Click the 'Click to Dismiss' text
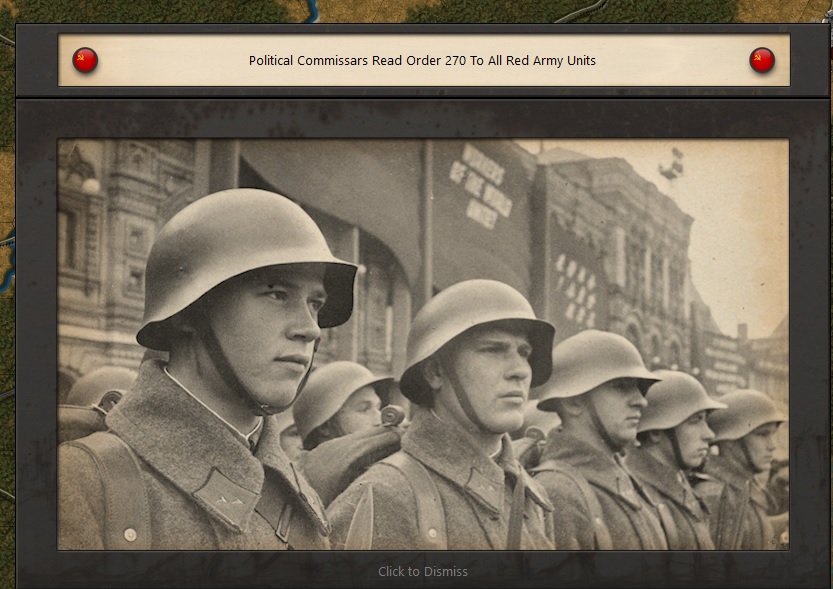This screenshot has height=589, width=833. (x=423, y=571)
